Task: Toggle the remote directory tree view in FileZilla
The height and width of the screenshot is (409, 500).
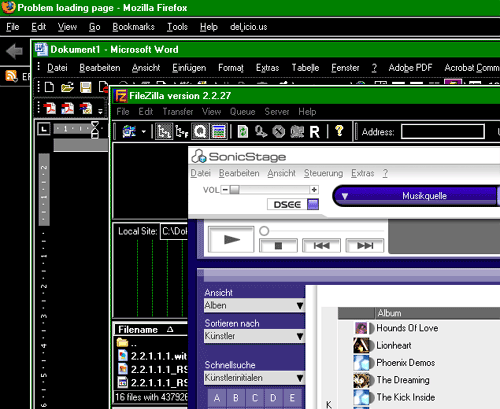Action: coord(182,132)
